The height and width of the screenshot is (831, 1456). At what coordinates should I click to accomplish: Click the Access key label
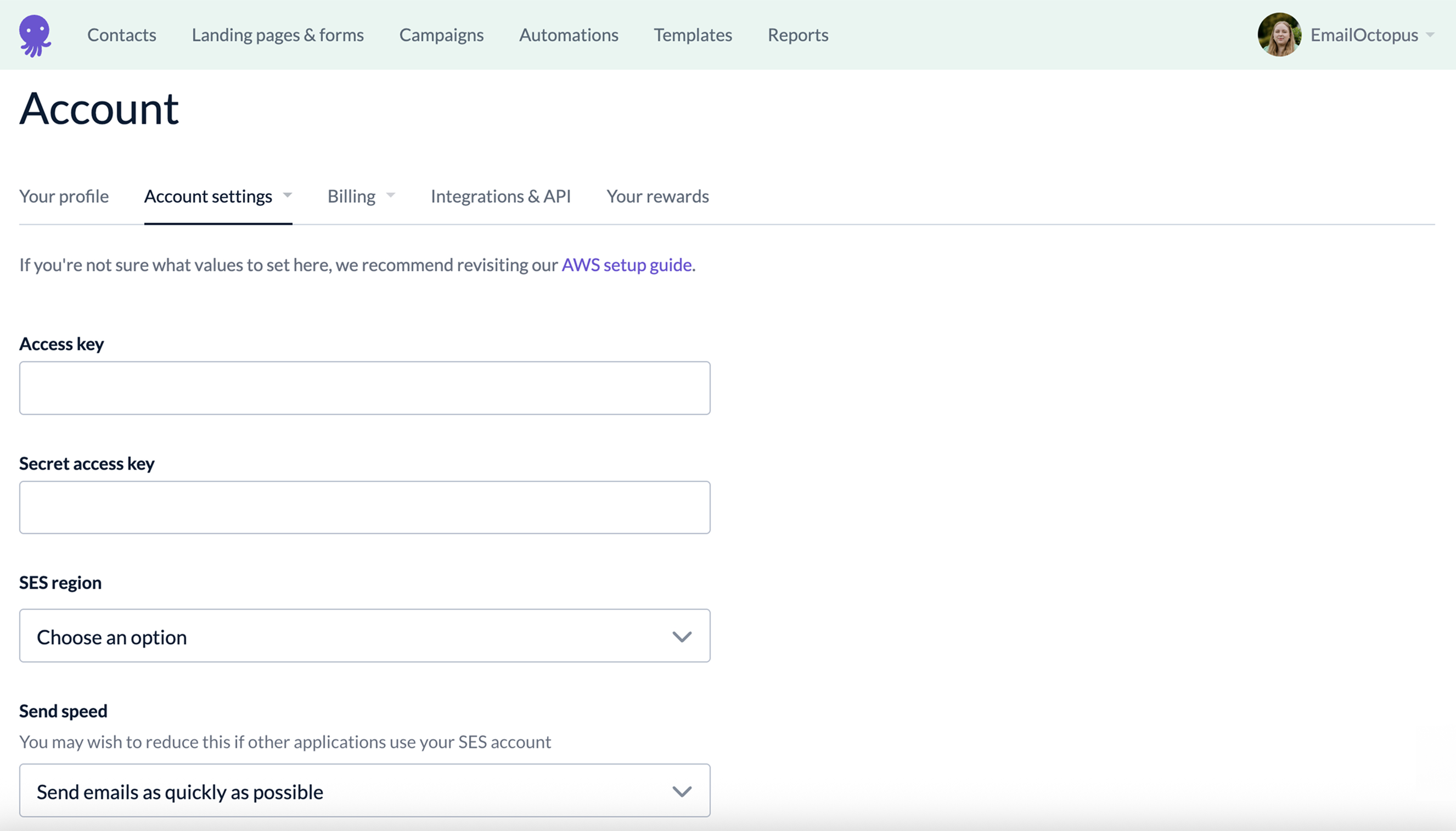61,344
